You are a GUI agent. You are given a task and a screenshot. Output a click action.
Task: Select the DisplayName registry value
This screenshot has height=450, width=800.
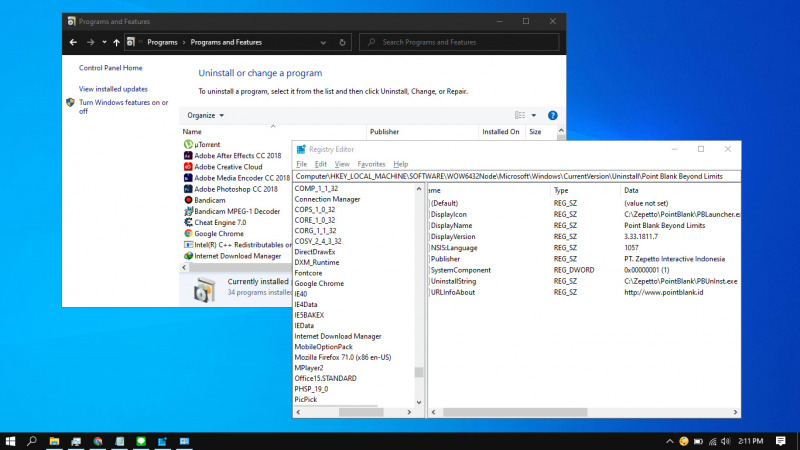(x=451, y=226)
